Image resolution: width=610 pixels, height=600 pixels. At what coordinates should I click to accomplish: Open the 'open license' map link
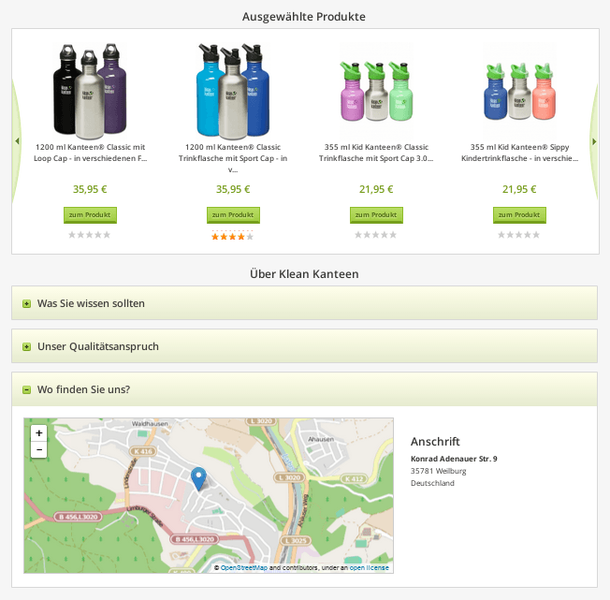pyautogui.click(x=369, y=568)
